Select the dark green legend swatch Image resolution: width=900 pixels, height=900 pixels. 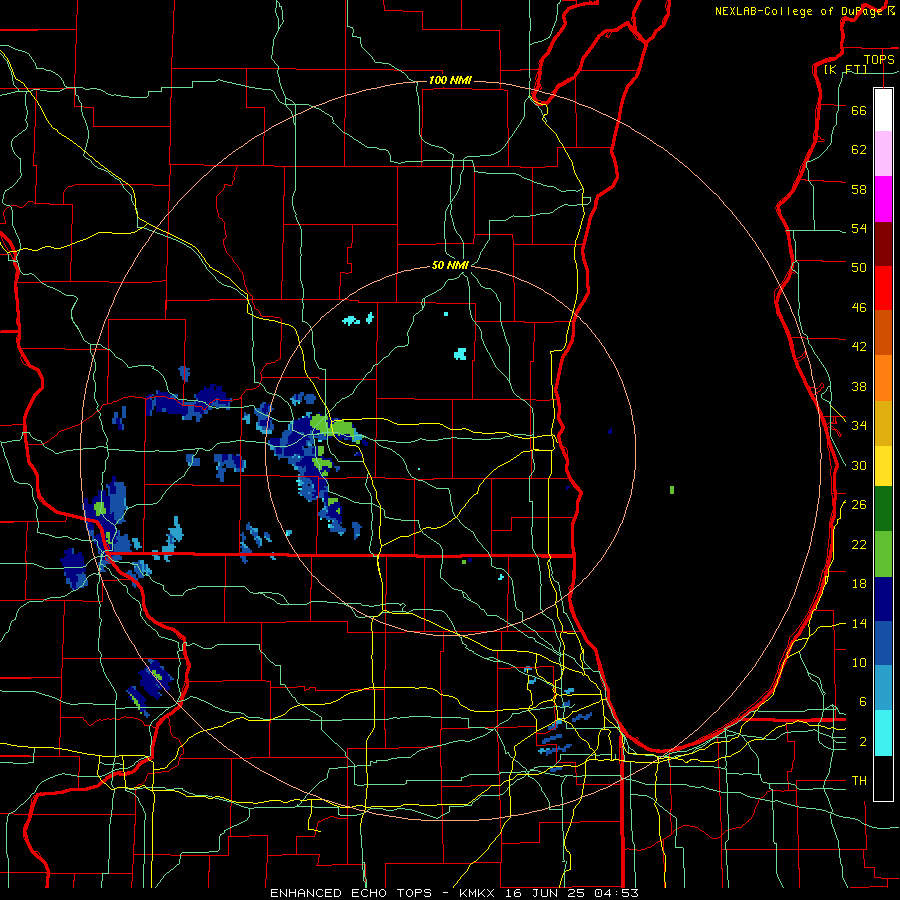pyautogui.click(x=883, y=509)
